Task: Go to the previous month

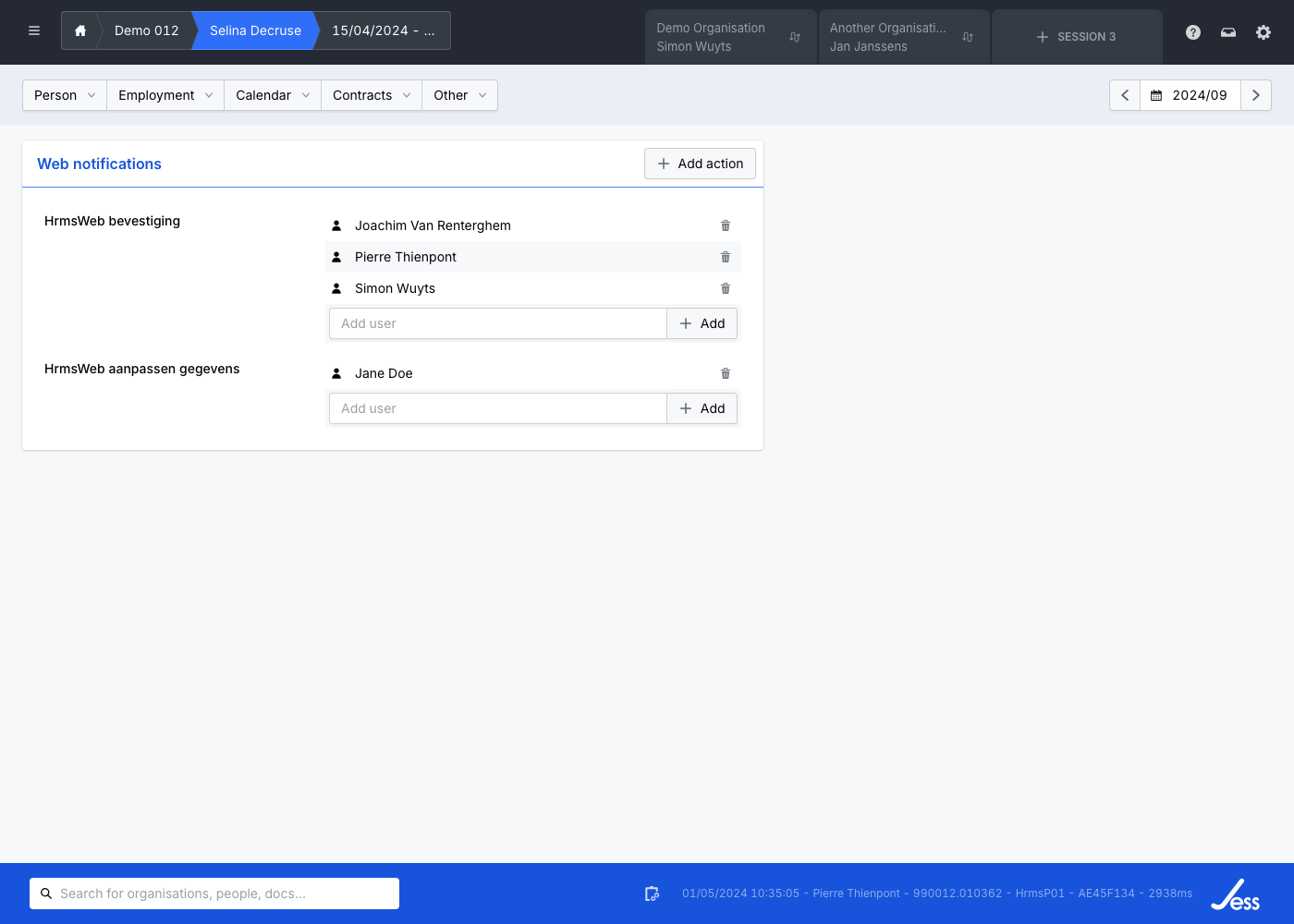Action: pyautogui.click(x=1125, y=95)
